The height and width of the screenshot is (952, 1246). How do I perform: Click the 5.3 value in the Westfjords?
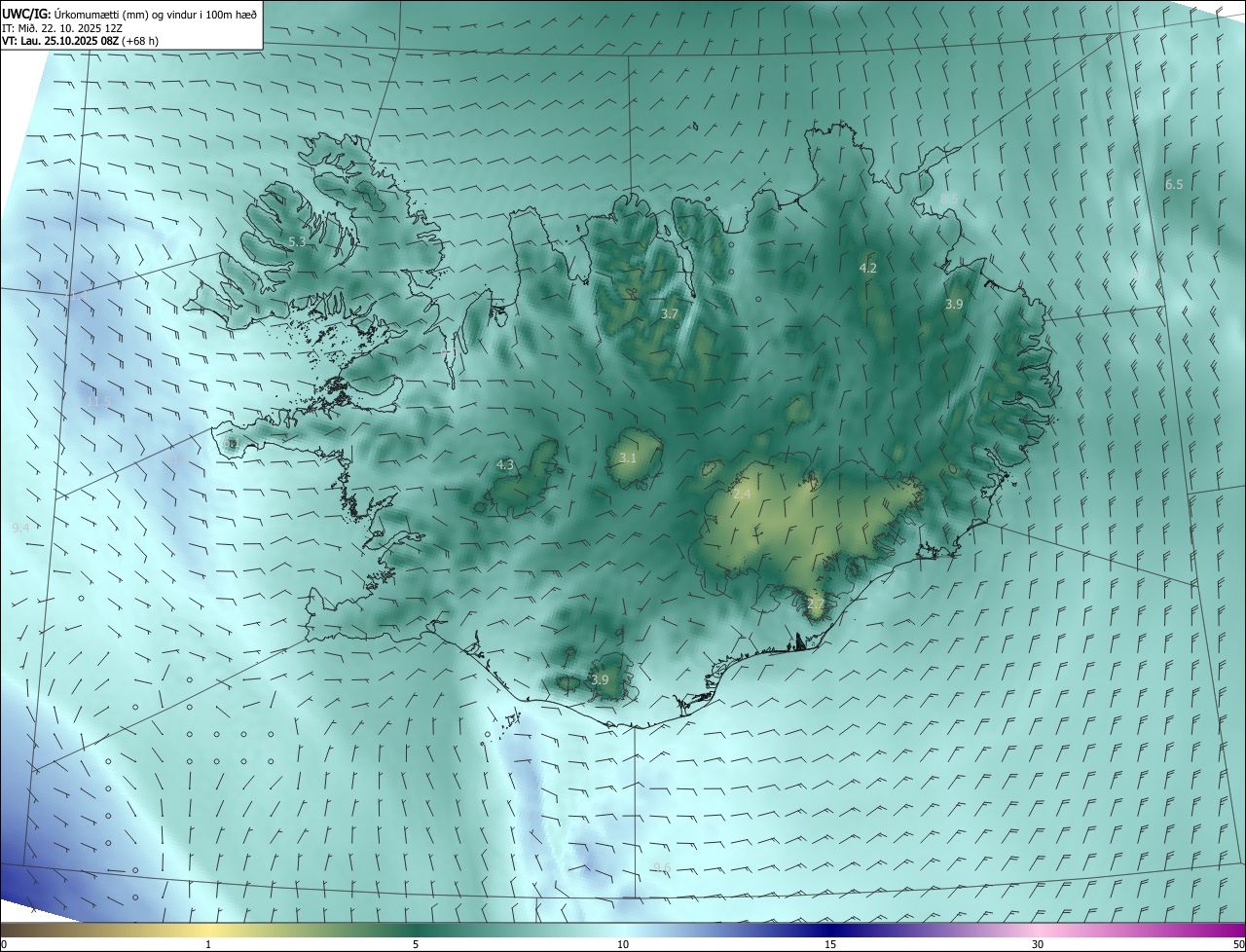coord(298,241)
